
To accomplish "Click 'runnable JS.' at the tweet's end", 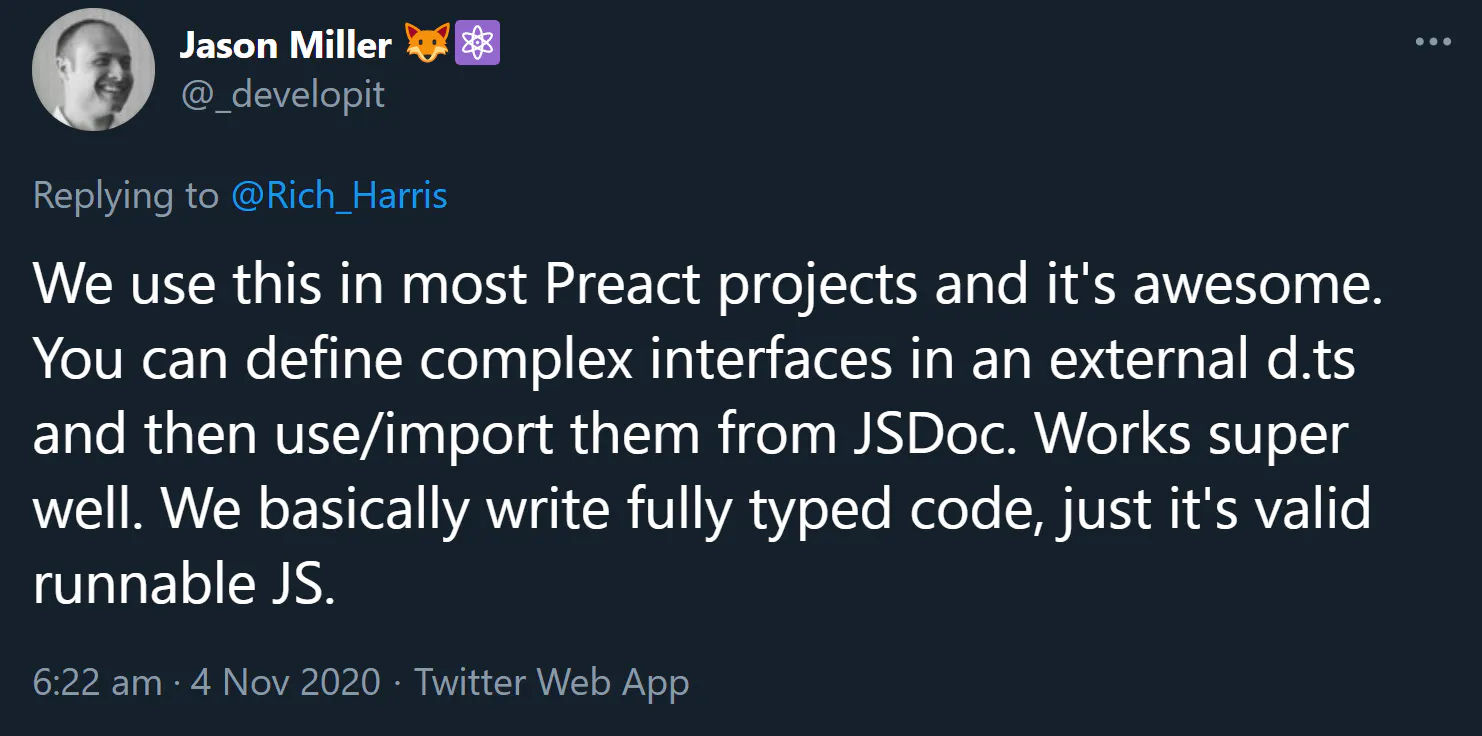I will click(183, 584).
